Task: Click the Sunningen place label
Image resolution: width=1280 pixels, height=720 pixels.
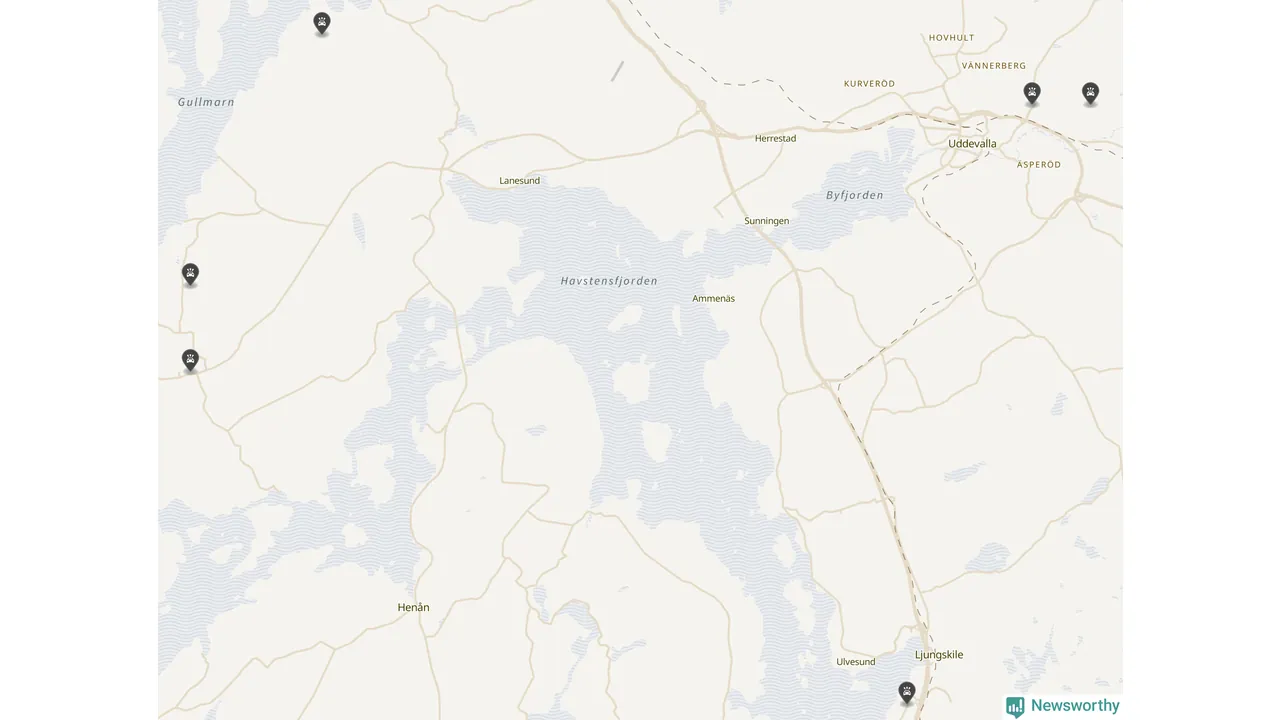Action: 766,221
